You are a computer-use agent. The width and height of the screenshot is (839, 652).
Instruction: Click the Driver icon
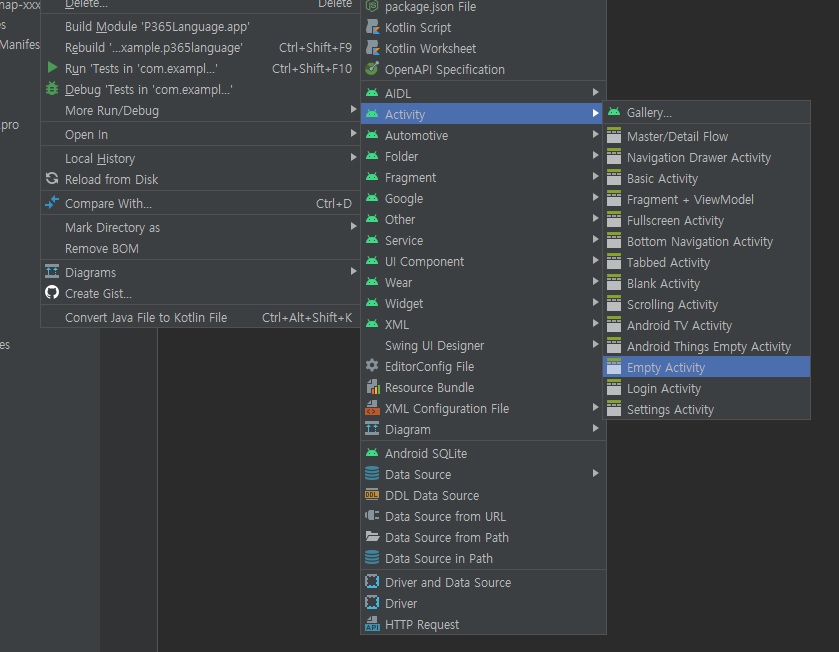pyautogui.click(x=372, y=602)
